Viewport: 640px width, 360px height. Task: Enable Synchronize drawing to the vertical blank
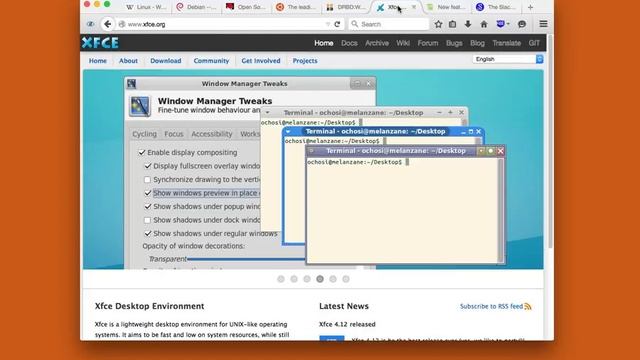click(x=147, y=180)
